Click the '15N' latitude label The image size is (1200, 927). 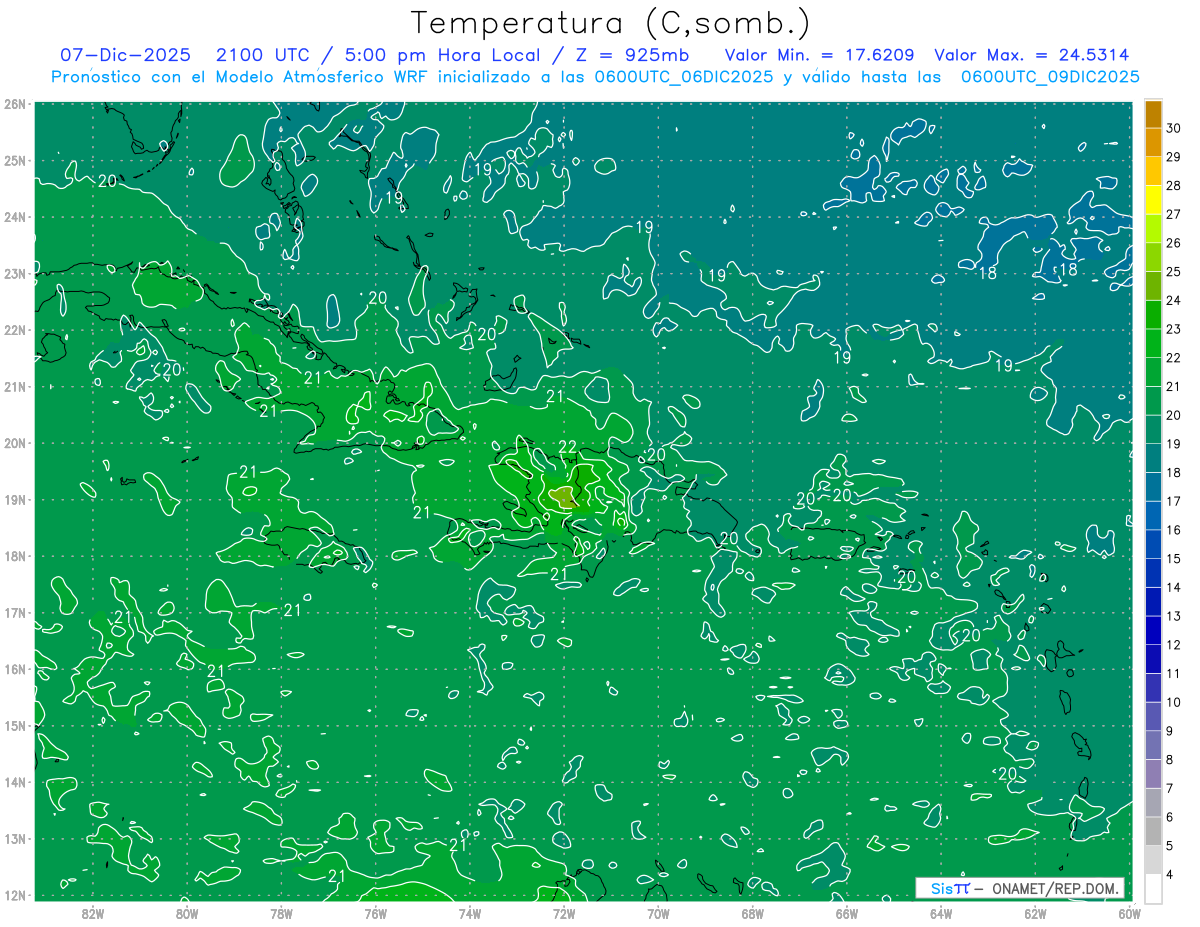16,725
